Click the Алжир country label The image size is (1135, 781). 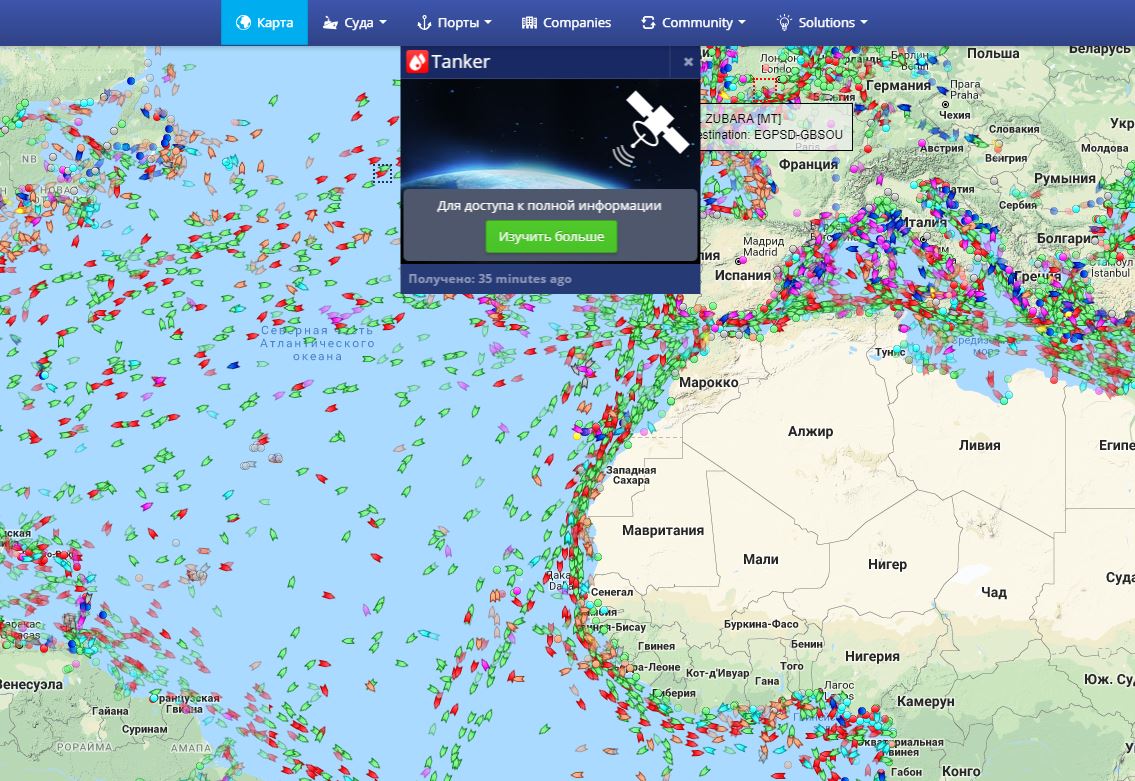coord(810,431)
